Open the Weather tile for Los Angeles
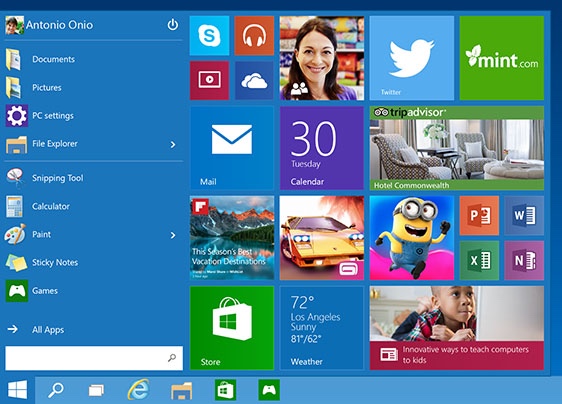 (322, 328)
